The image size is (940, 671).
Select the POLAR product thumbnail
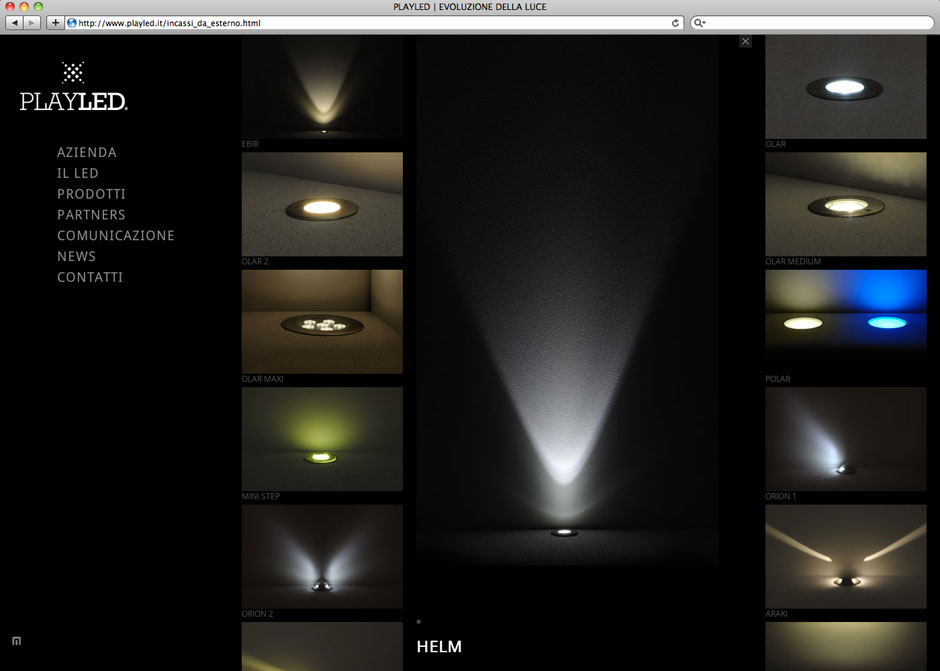846,321
